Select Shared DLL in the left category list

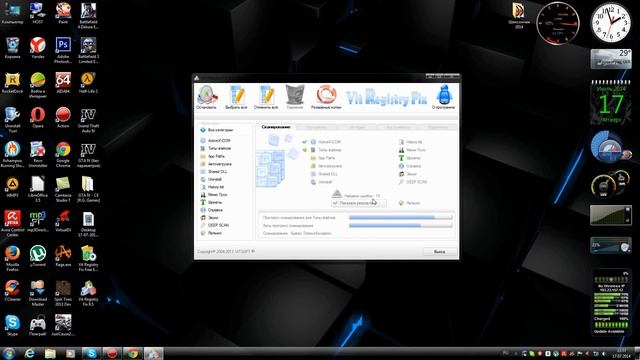click(x=213, y=171)
